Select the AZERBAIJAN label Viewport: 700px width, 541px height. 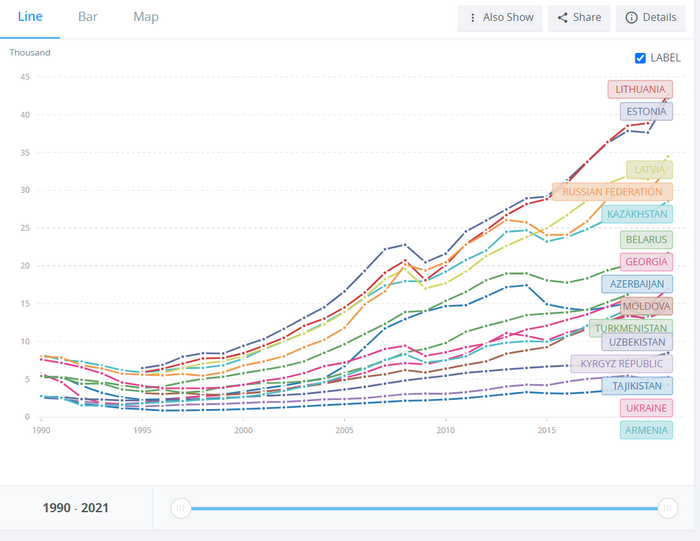[637, 284]
